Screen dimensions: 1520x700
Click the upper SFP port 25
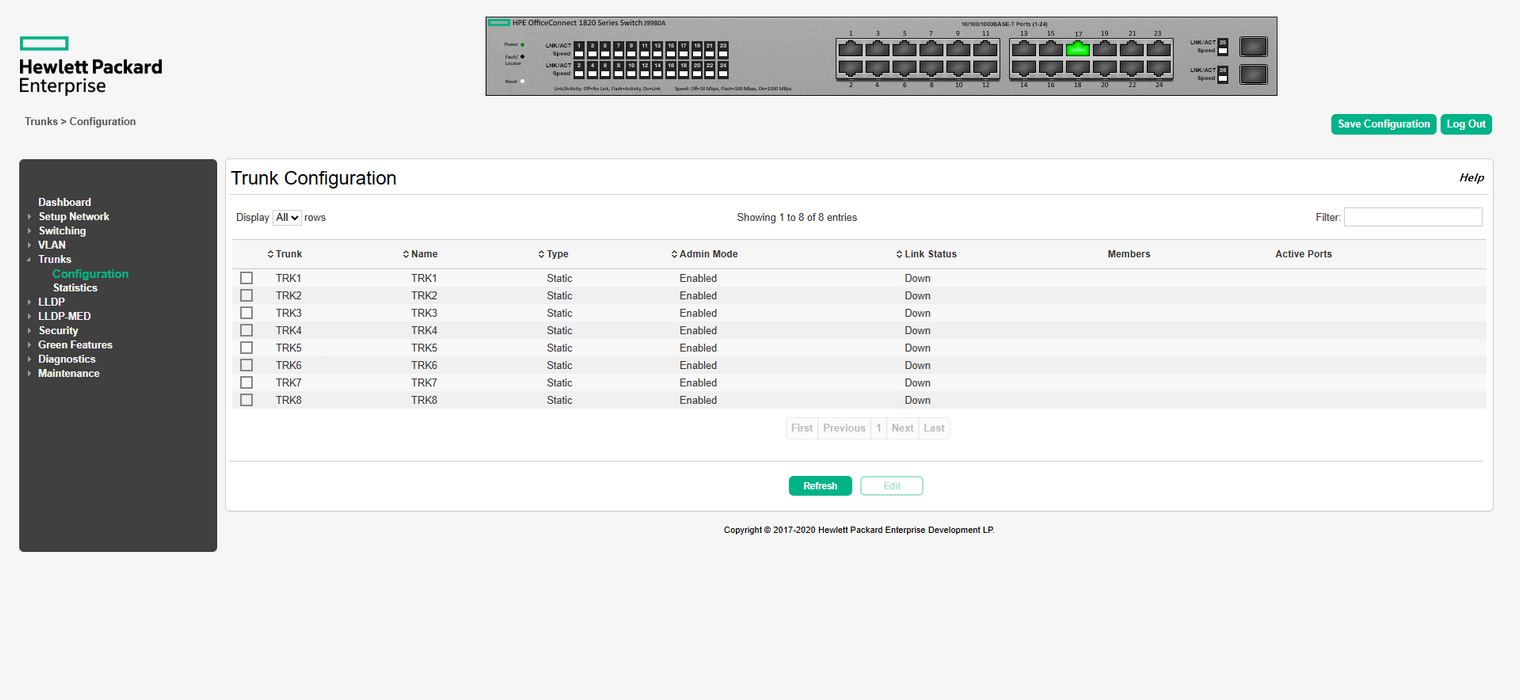(1253, 46)
